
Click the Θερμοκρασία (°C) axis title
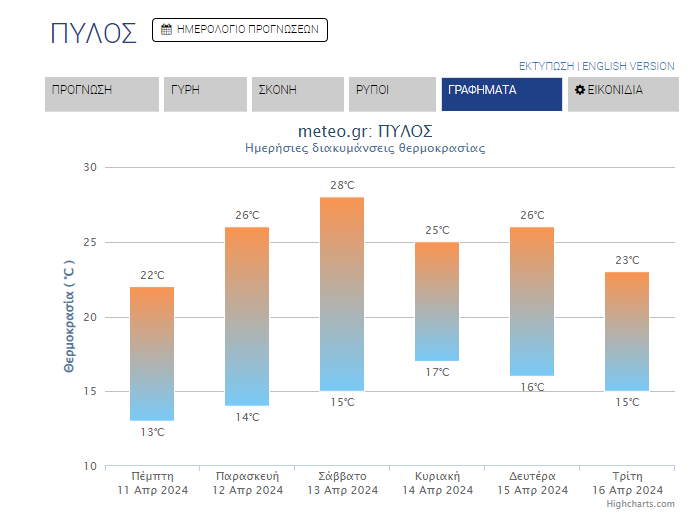click(69, 316)
